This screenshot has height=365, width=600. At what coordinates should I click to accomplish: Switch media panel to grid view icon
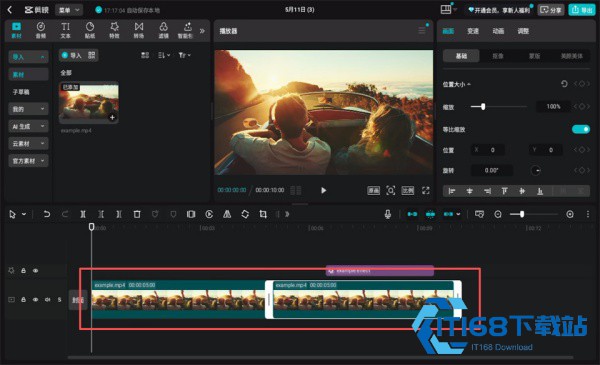[145, 55]
